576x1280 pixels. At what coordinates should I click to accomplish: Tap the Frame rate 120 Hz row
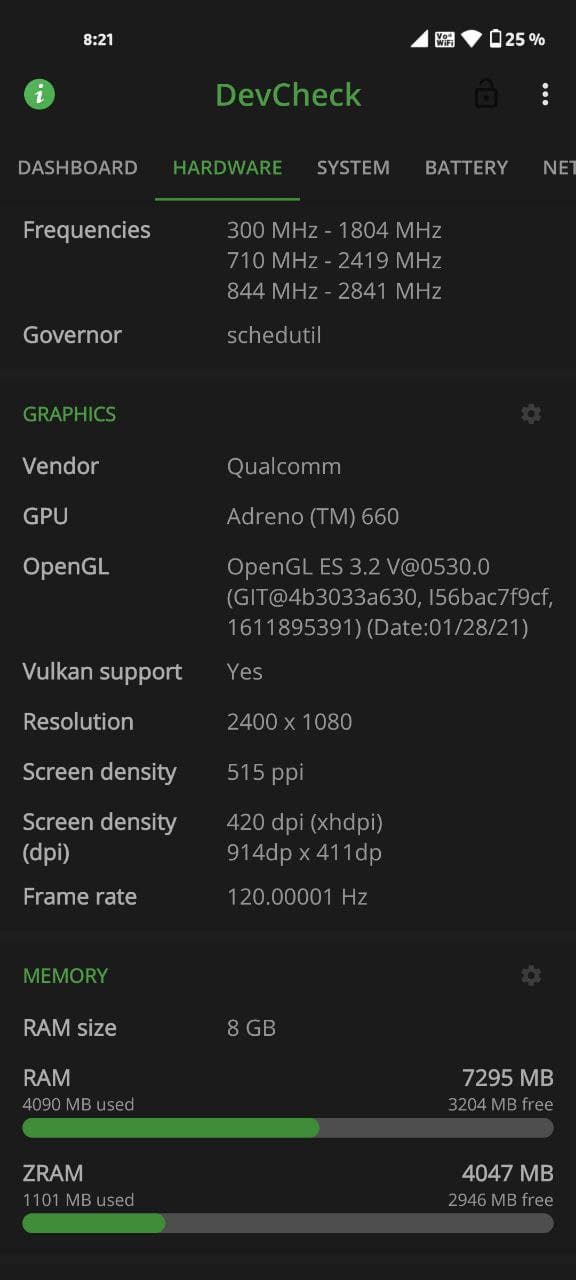tap(288, 897)
